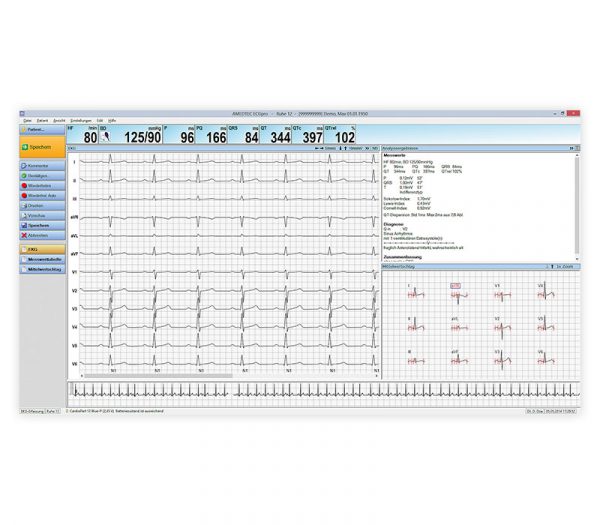Select the highlighted aVR mean beat thumbnail
This screenshot has height=525, width=600.
[x=459, y=293]
